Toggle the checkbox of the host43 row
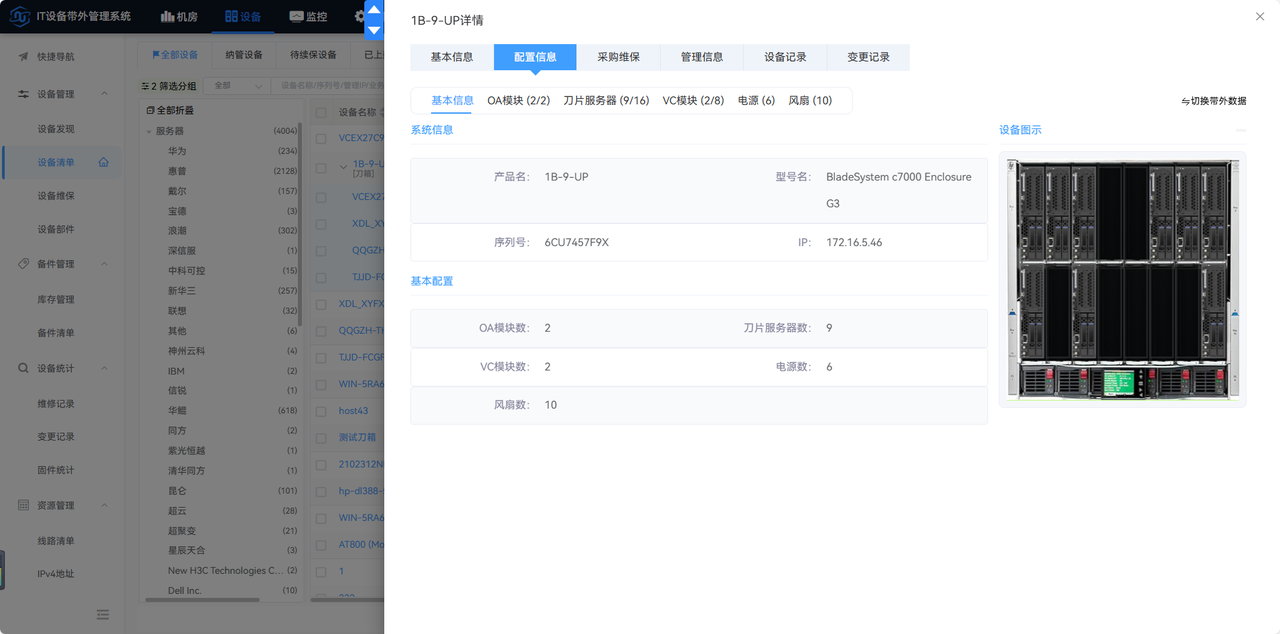The height and width of the screenshot is (634, 1280). 321,411
